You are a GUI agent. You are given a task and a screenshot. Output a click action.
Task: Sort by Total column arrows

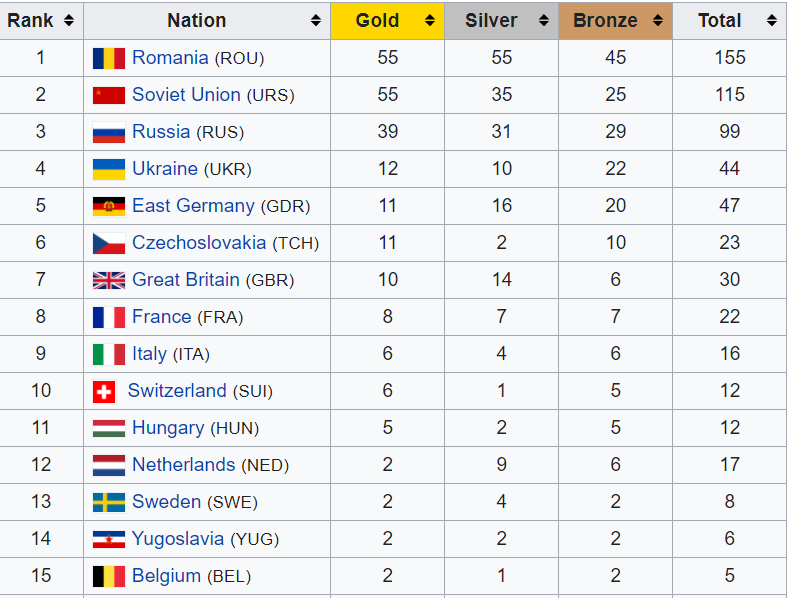(772, 21)
